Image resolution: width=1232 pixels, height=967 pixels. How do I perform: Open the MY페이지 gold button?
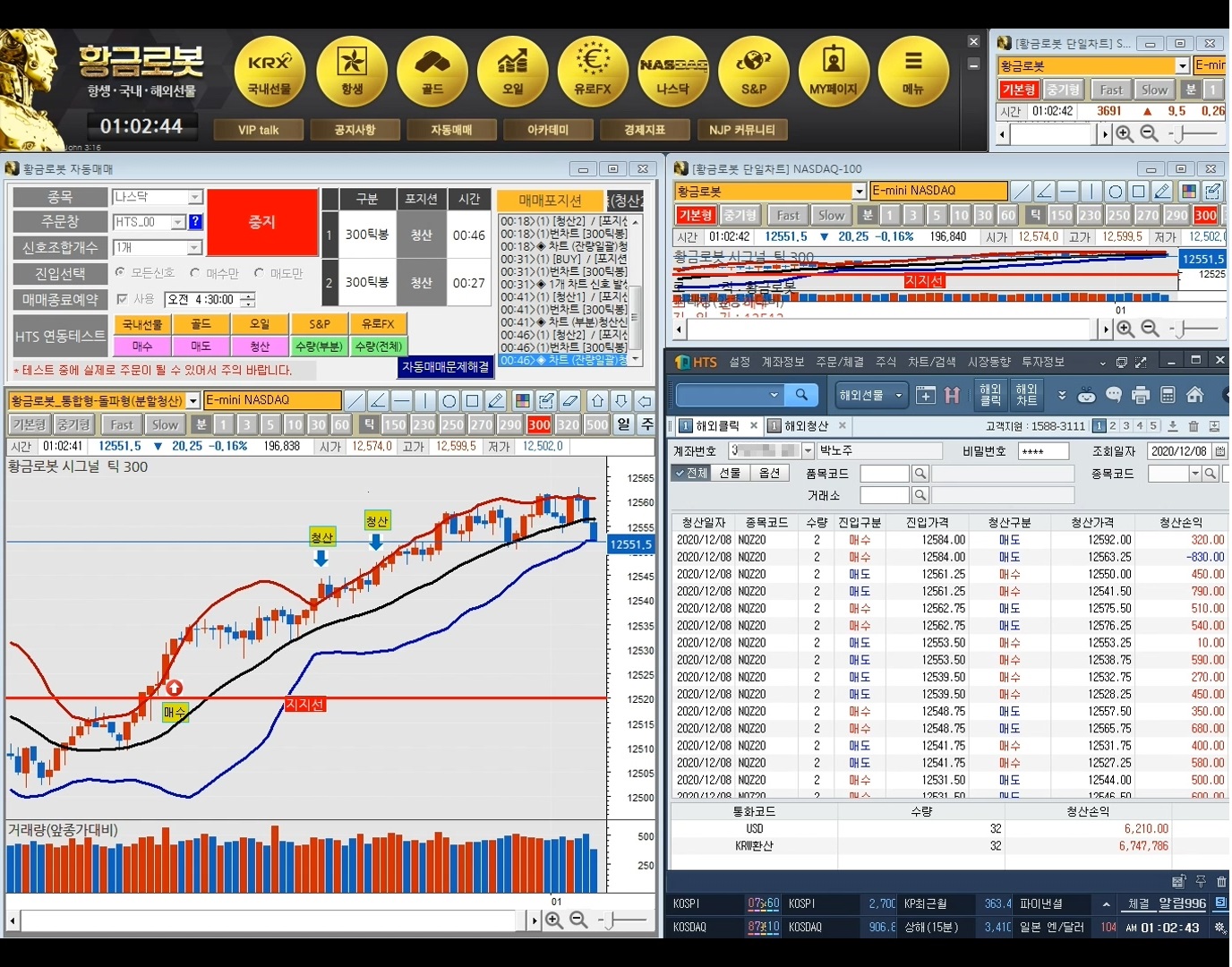(x=834, y=72)
